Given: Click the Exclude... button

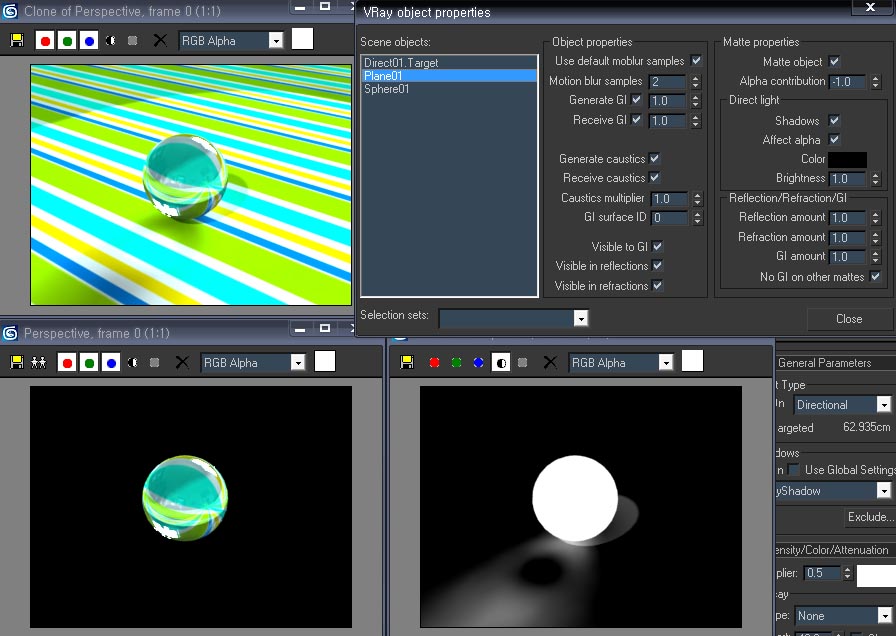Looking at the screenshot, I should pyautogui.click(x=869, y=517).
